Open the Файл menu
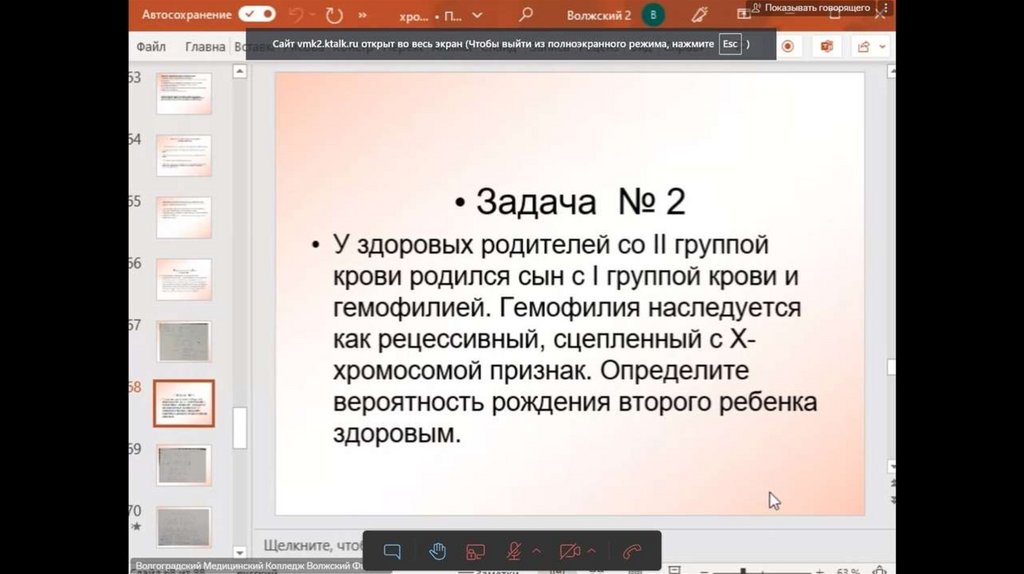This screenshot has width=1024, height=574. (151, 47)
